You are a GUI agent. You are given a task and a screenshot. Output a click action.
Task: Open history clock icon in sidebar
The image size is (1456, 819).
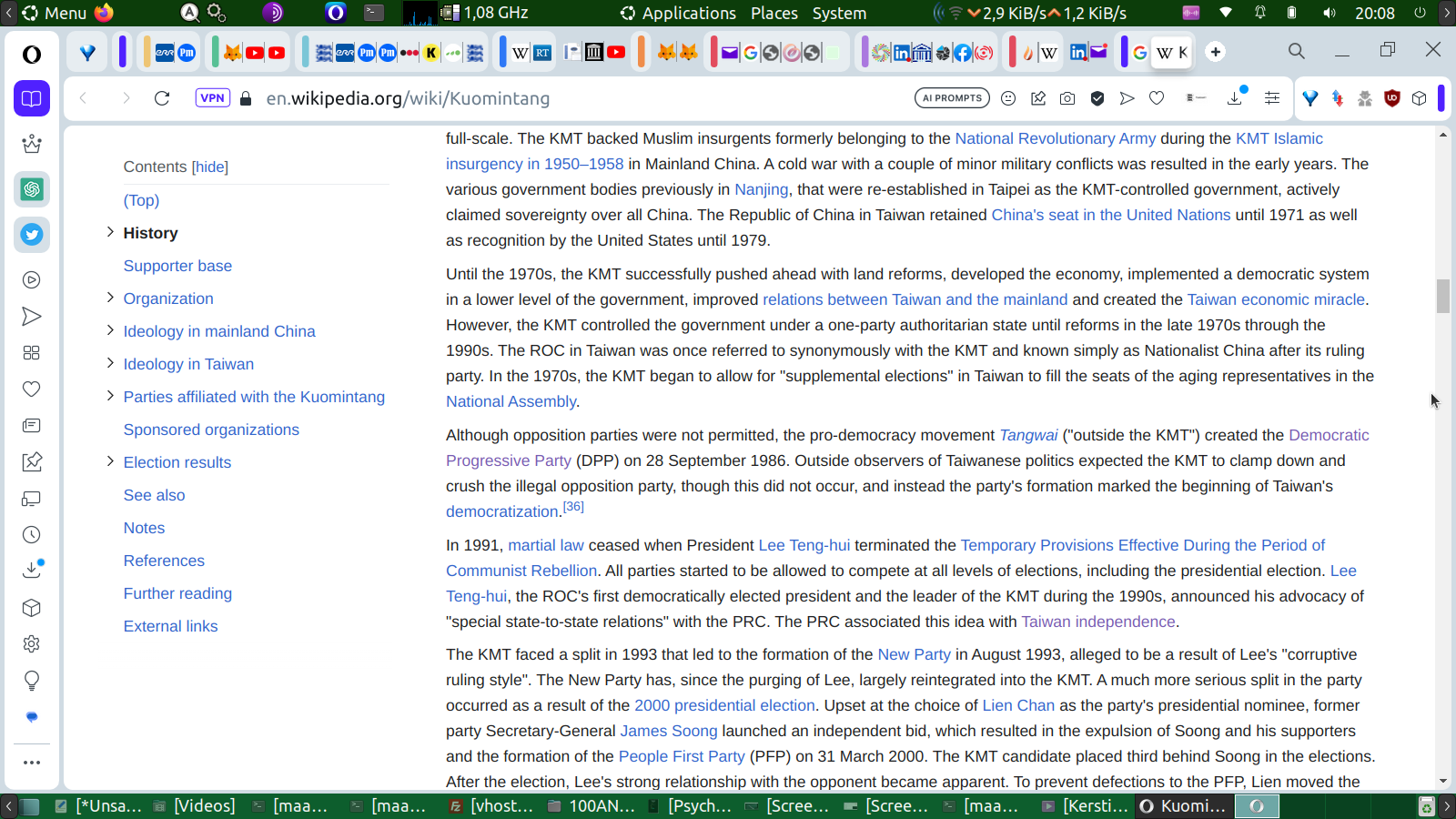(32, 535)
